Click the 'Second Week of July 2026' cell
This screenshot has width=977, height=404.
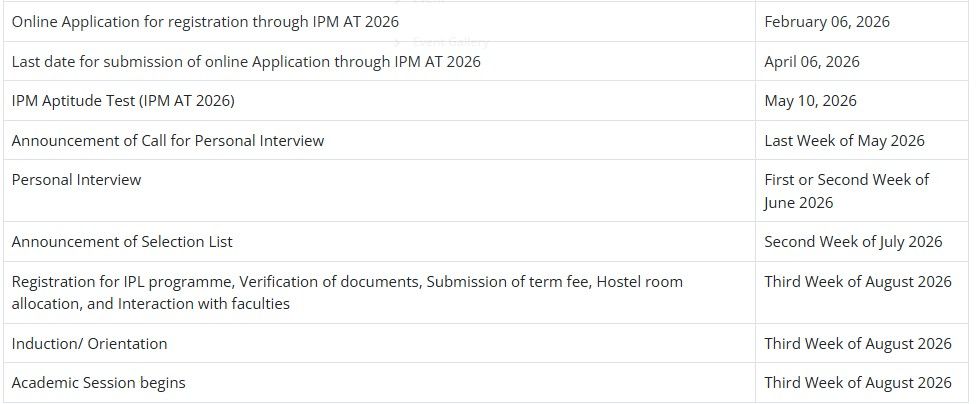coord(853,242)
